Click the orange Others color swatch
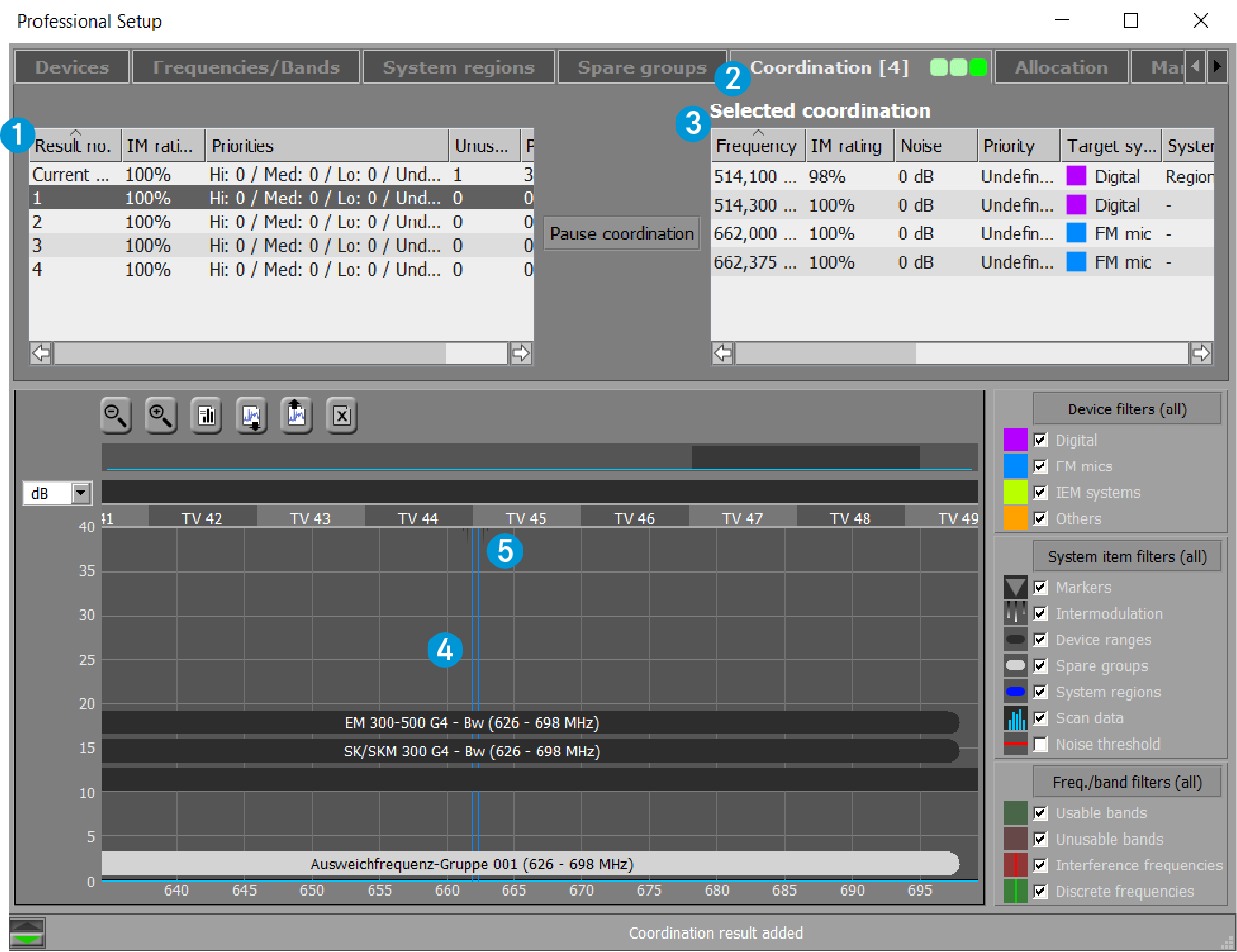The height and width of the screenshot is (952, 1237). [x=1016, y=519]
